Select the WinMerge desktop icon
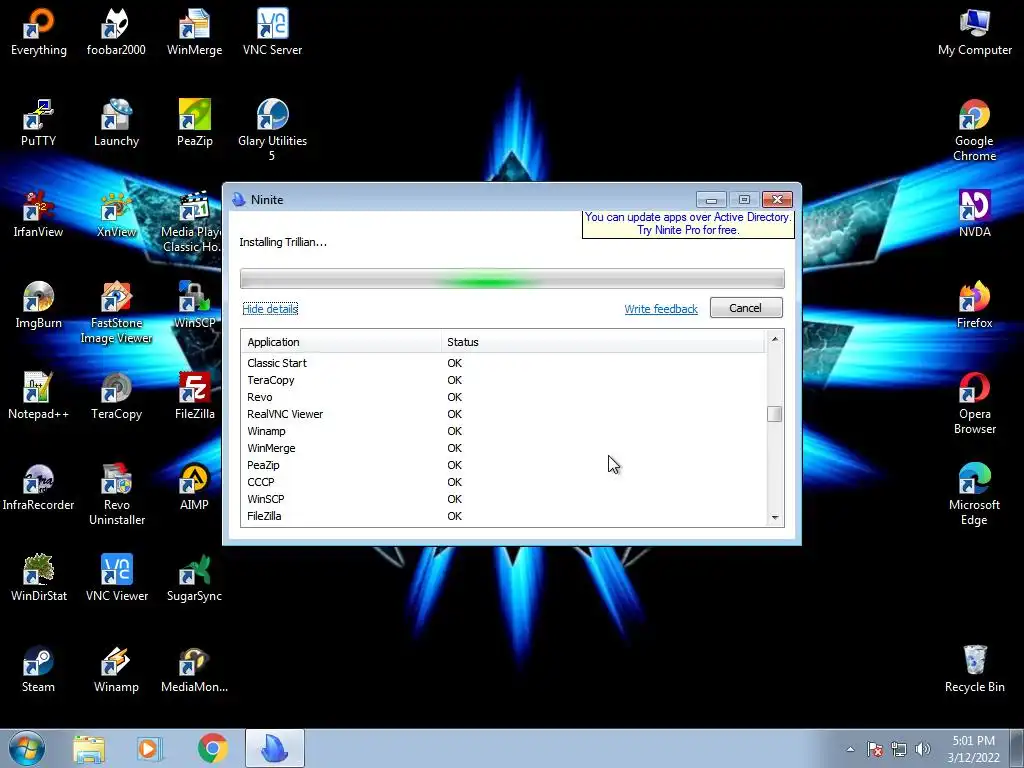 pyautogui.click(x=195, y=33)
